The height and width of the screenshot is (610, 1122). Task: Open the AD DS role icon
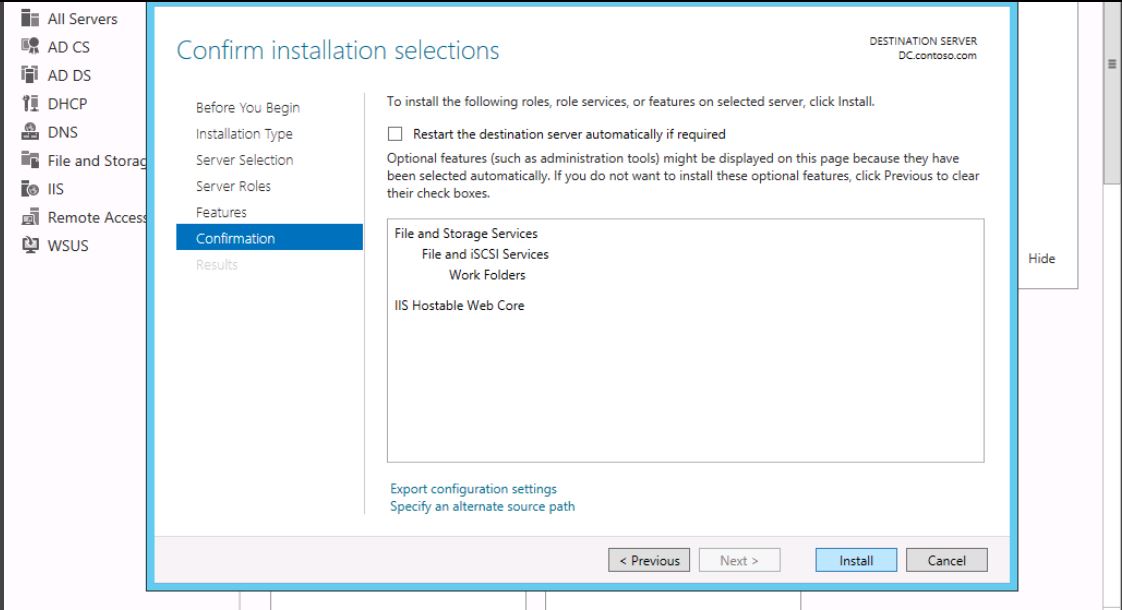click(29, 75)
